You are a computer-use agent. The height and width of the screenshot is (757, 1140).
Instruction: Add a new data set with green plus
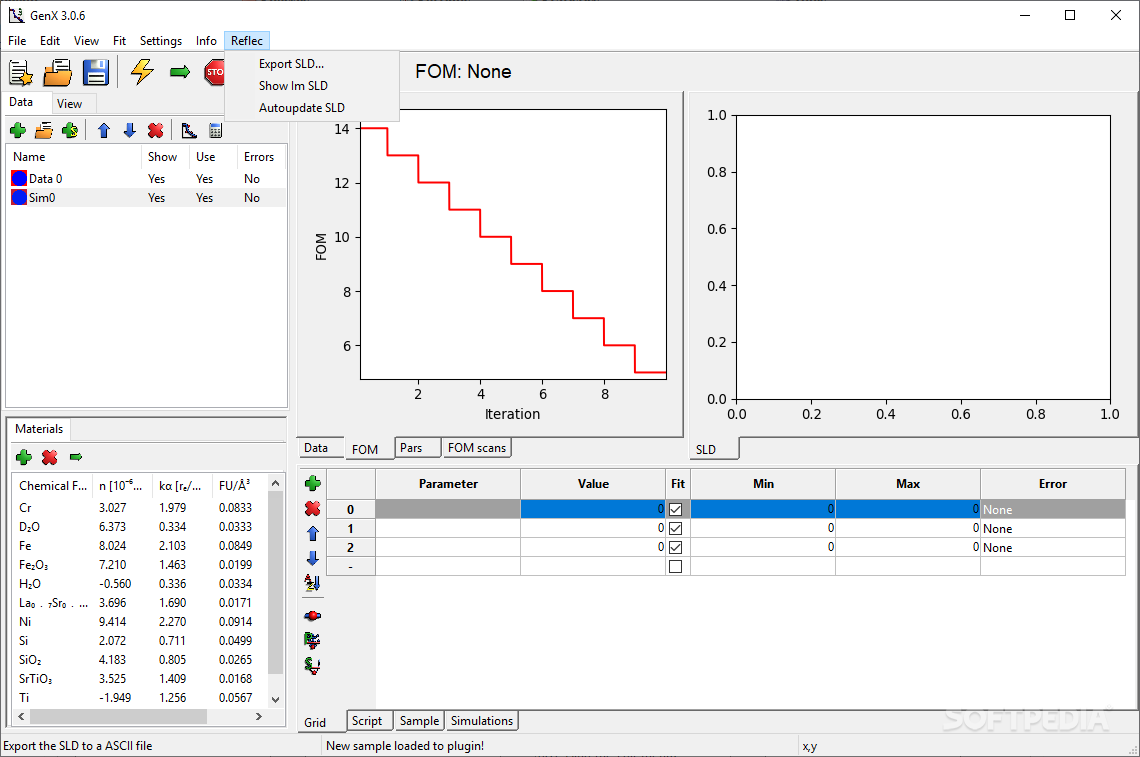pos(18,130)
